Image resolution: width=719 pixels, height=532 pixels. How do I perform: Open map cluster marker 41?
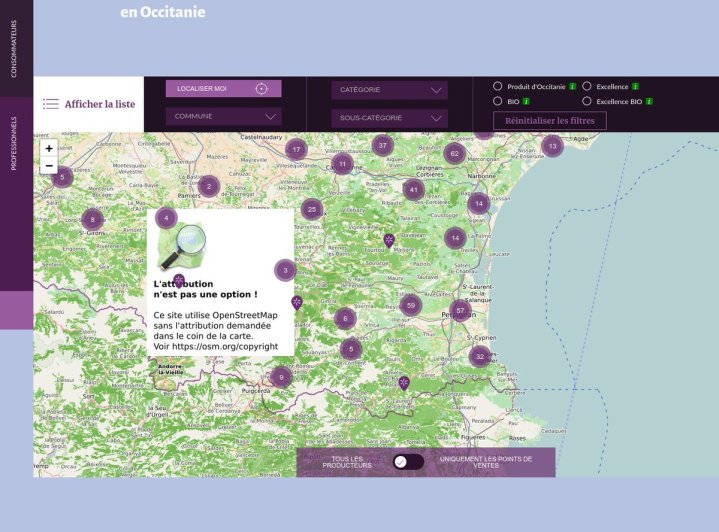[414, 189]
